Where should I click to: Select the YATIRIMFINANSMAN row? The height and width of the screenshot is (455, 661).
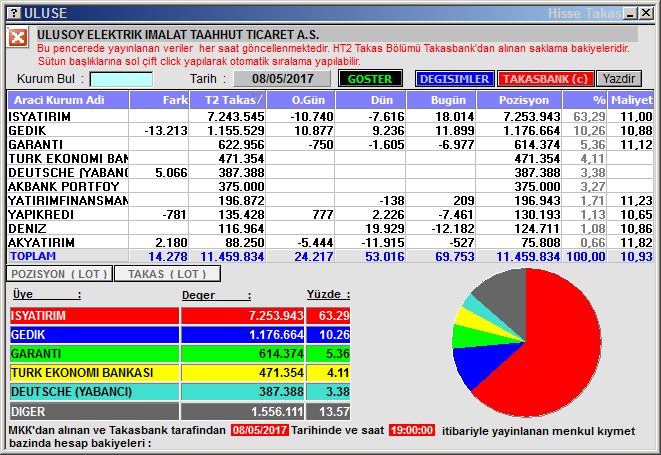click(330, 200)
